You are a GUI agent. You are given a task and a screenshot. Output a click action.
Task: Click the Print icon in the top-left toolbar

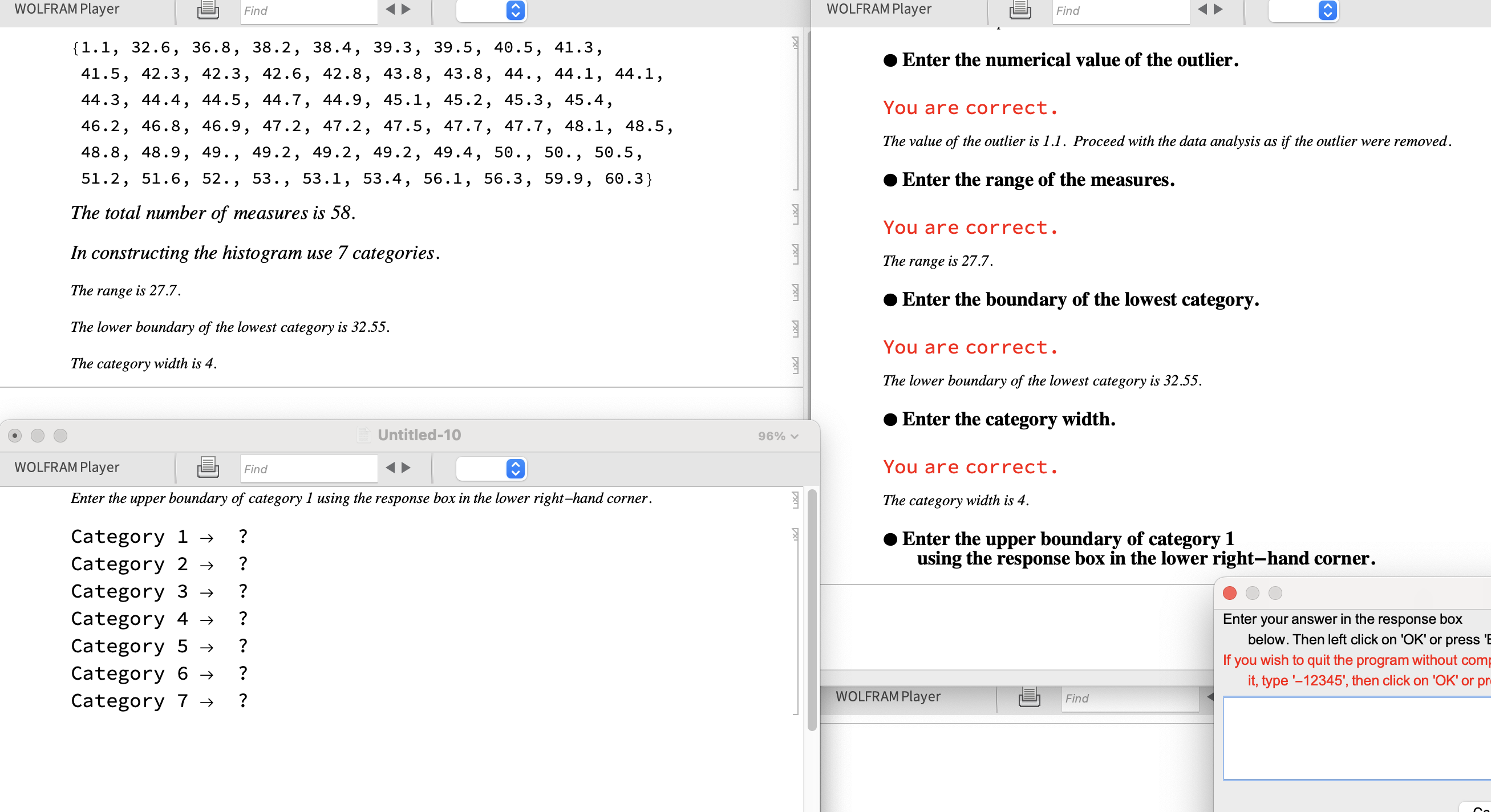pos(206,10)
